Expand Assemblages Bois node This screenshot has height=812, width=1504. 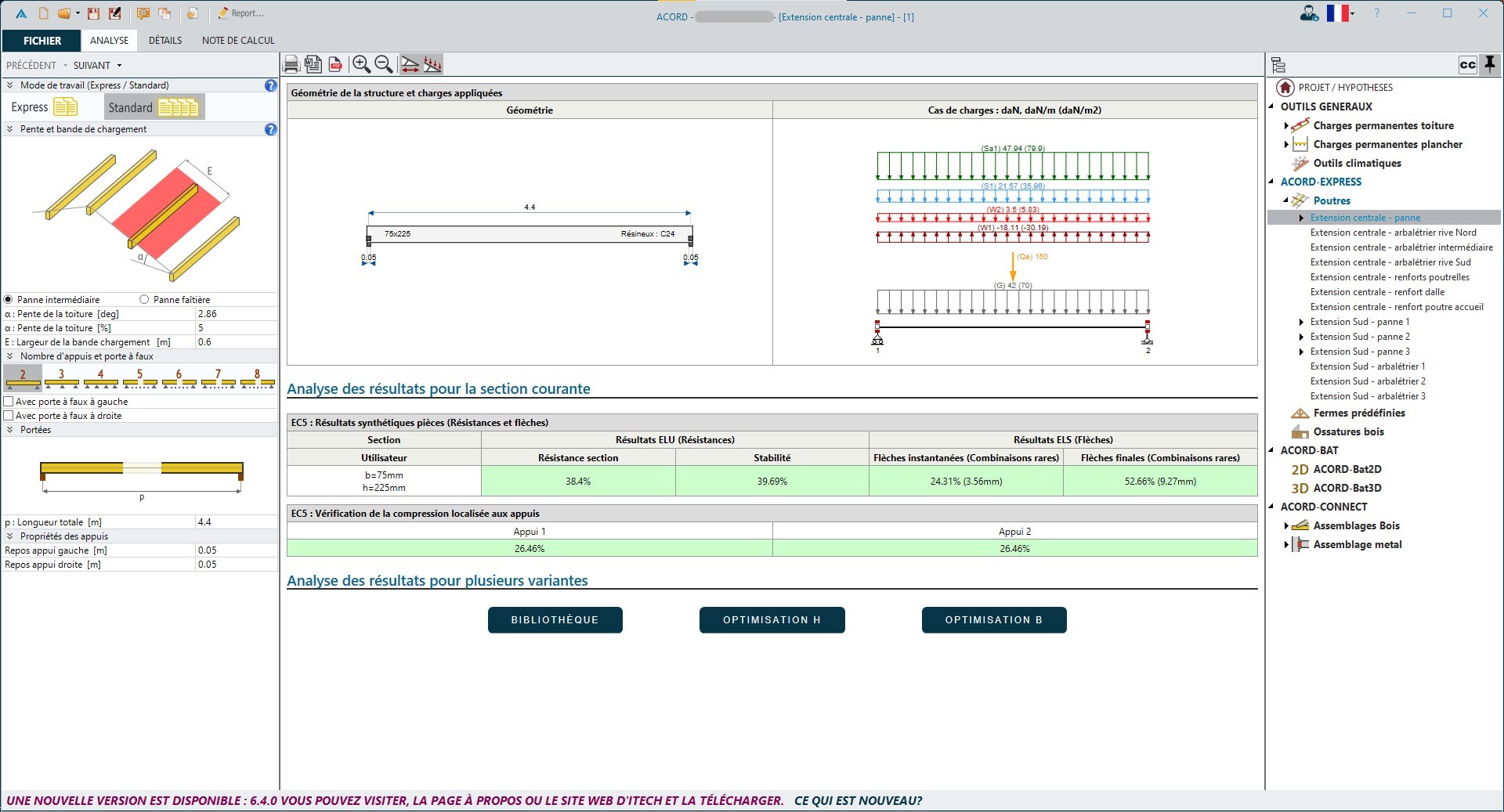[x=1286, y=526]
